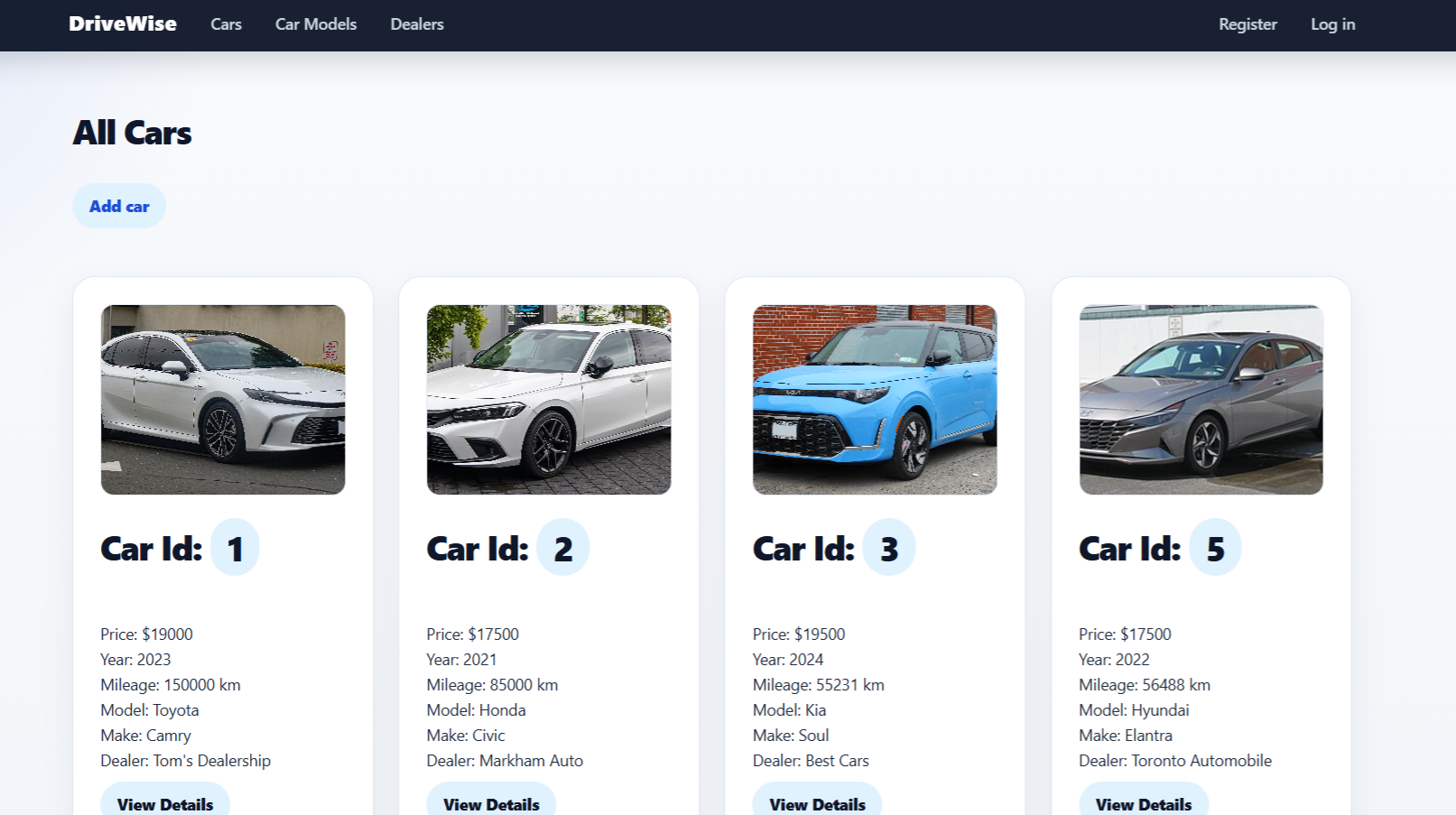Click the Car Id badge number 3
This screenshot has width=1456, height=815.
click(x=889, y=548)
